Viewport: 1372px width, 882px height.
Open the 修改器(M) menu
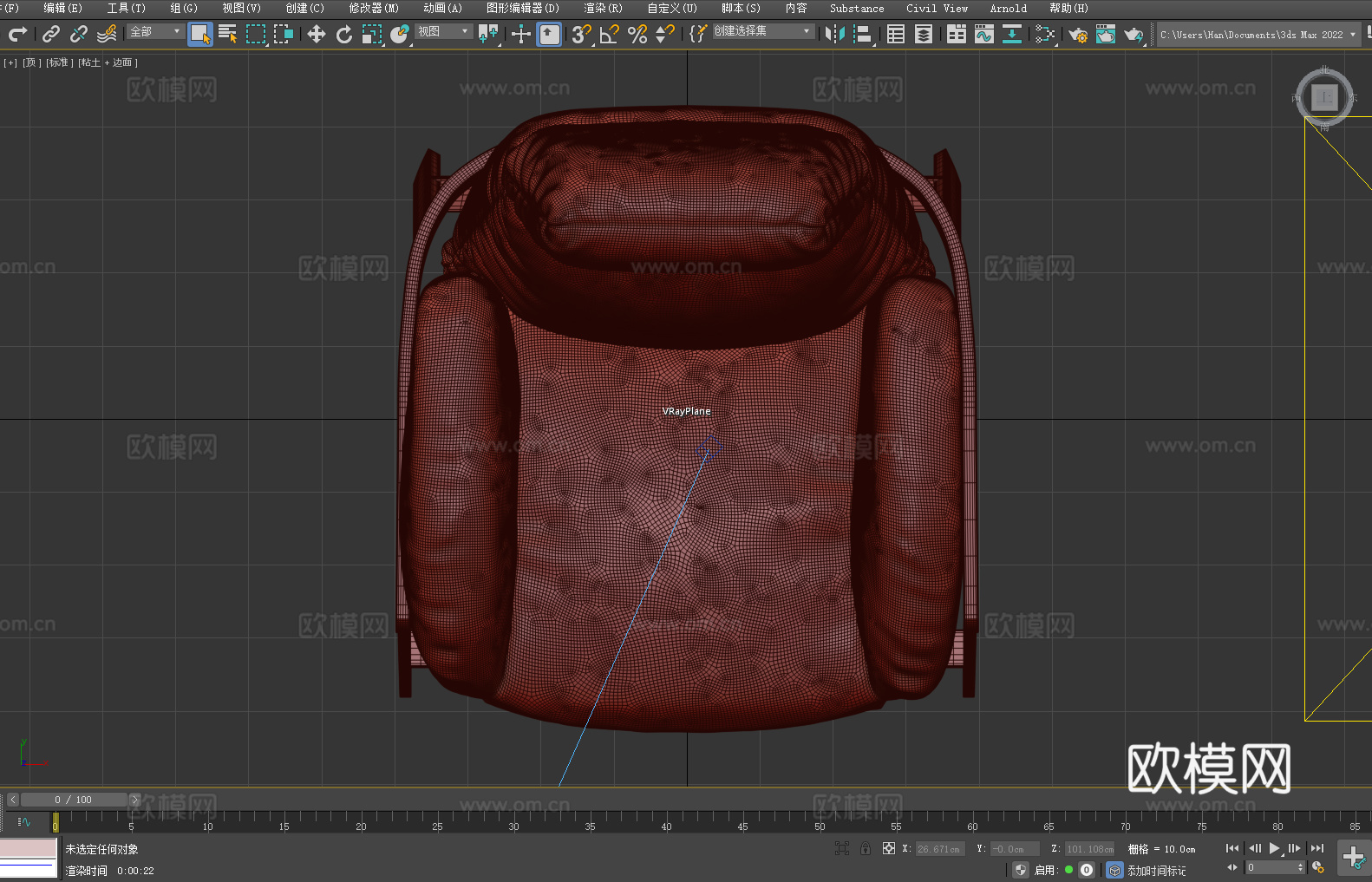tap(374, 8)
